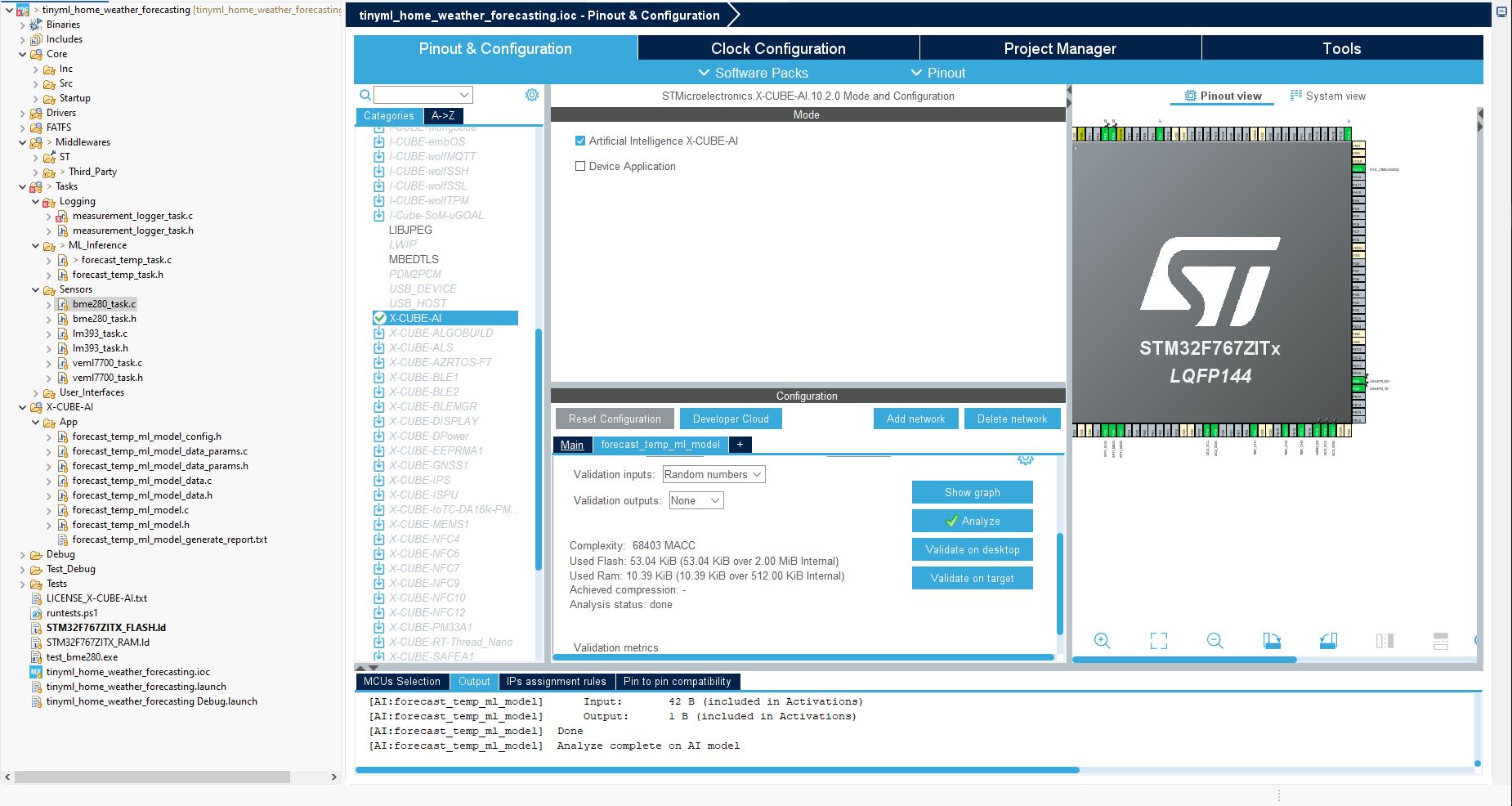This screenshot has width=1512, height=806.
Task: Rotate the chip counter-clockwise
Action: 1328,641
